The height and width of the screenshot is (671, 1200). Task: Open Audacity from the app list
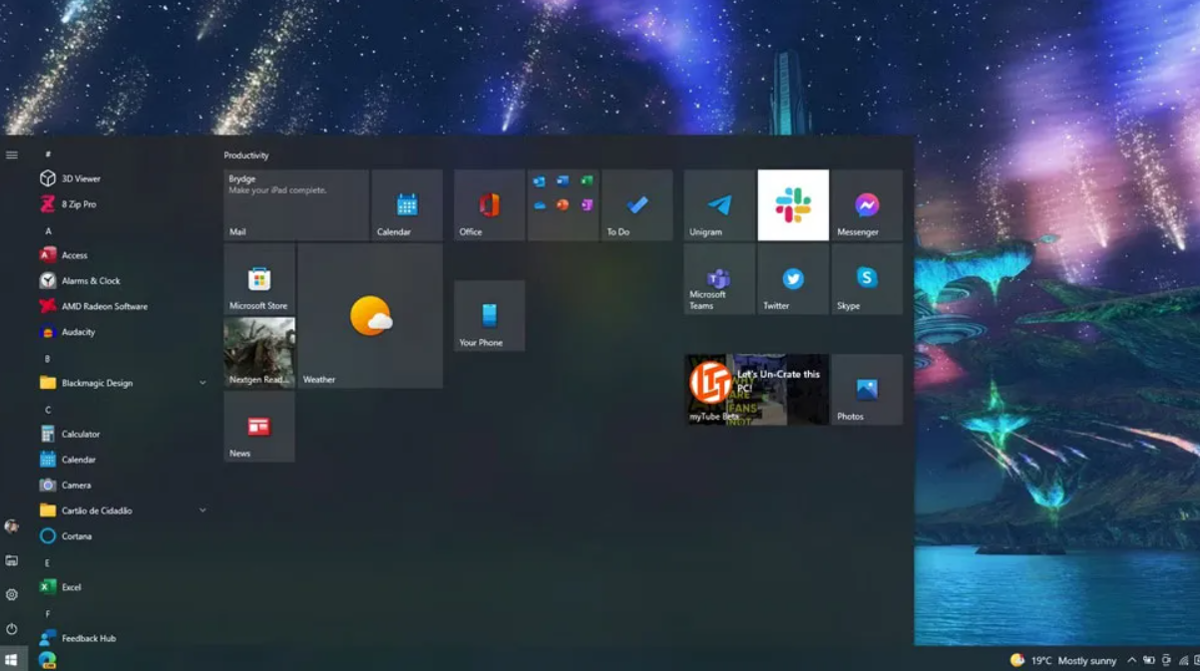78,332
